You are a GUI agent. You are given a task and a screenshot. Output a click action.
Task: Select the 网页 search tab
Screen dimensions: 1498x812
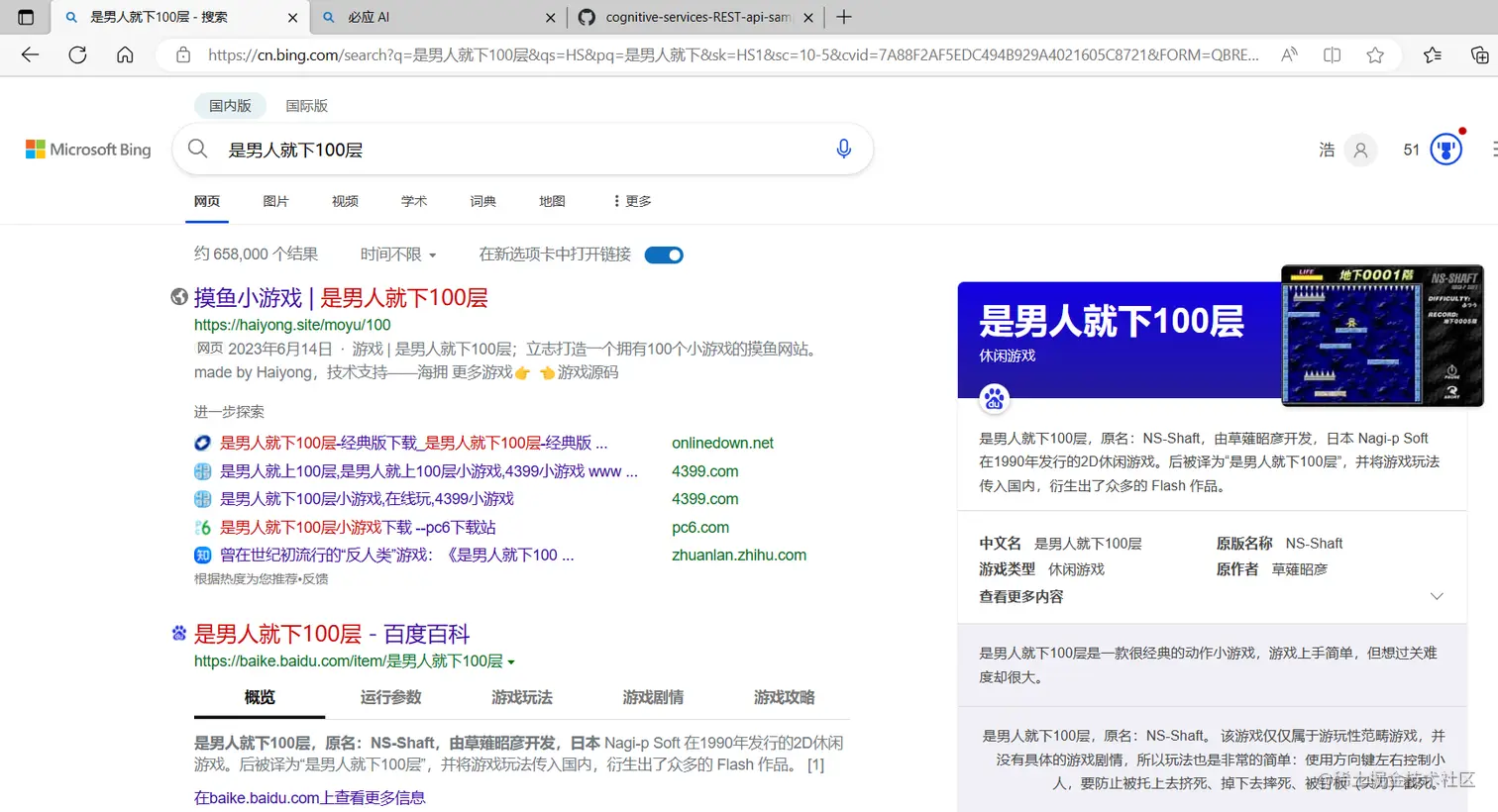point(207,201)
